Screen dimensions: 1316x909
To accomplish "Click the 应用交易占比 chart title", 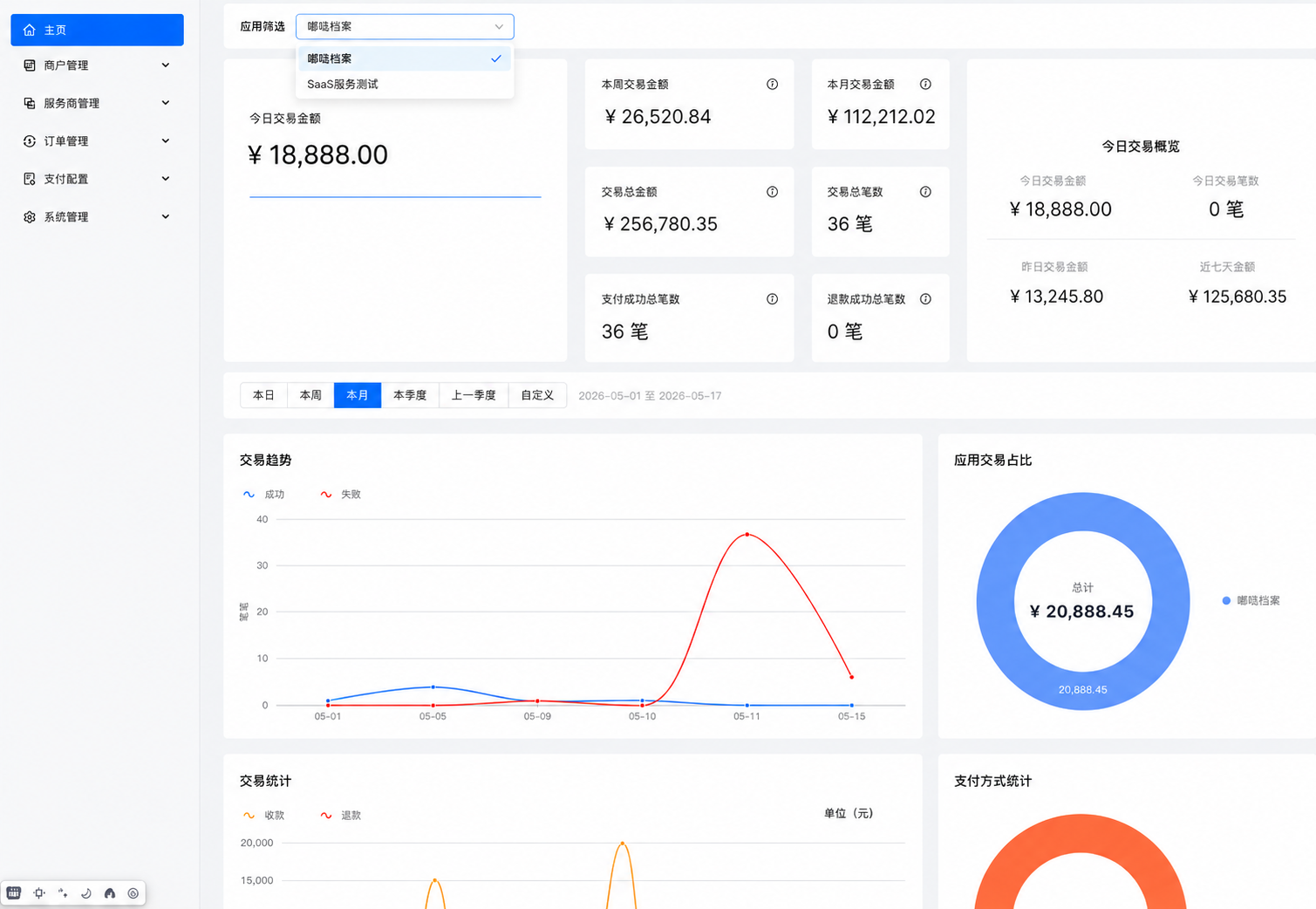I will (993, 461).
